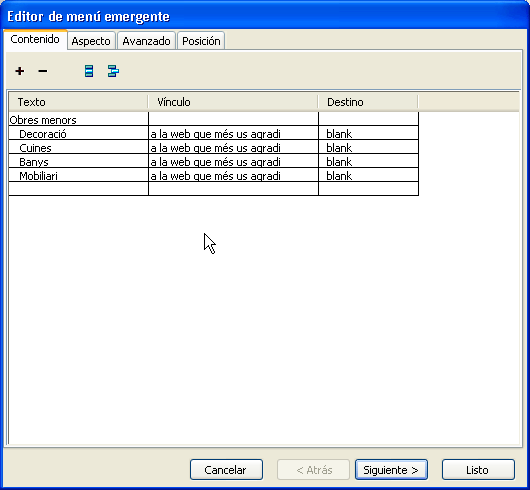Click the indent menu item icon

113,71
